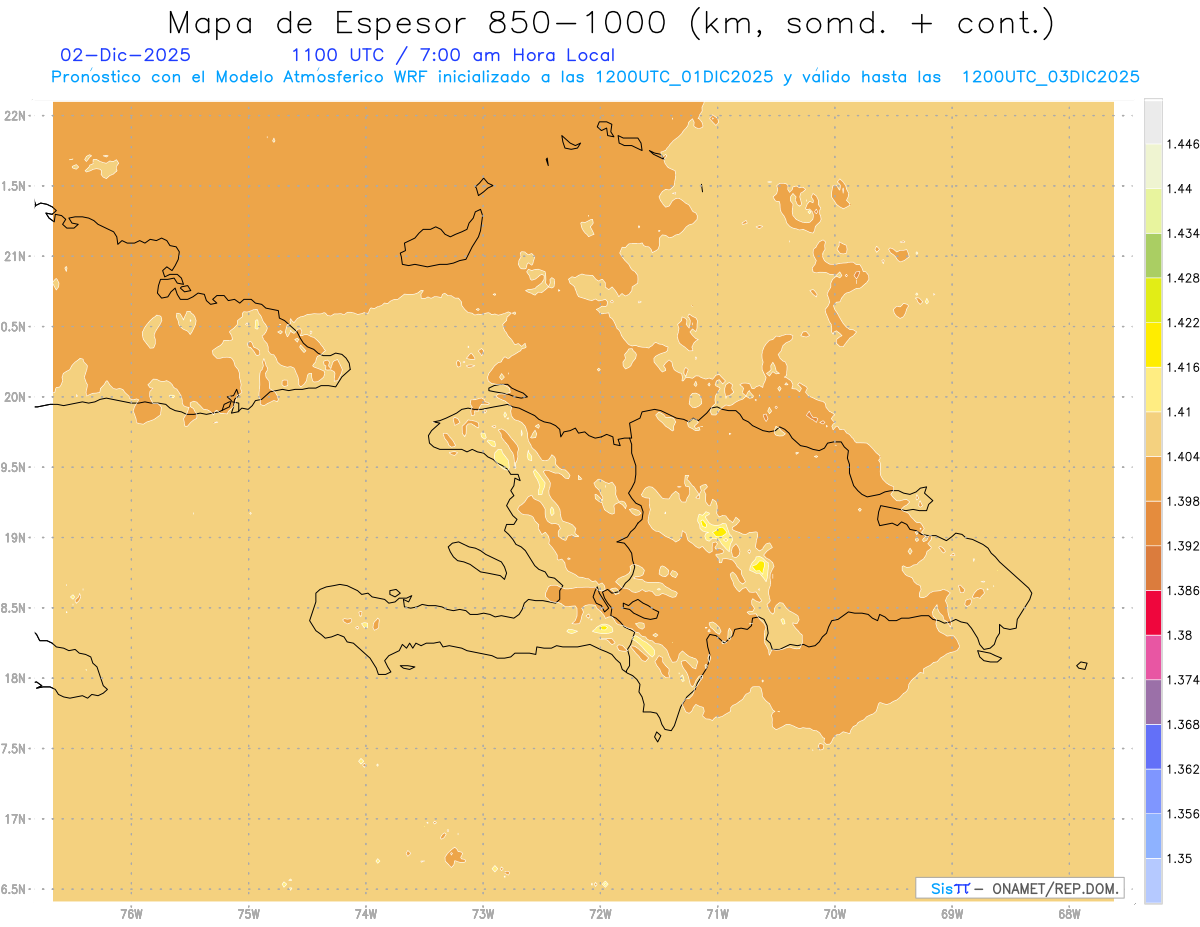Click the legend value 1.434
The image size is (1200, 927).
(x=1183, y=233)
